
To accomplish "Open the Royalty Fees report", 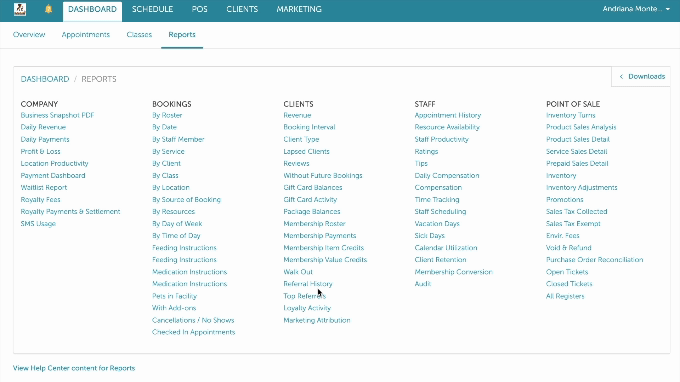I will coord(40,200).
